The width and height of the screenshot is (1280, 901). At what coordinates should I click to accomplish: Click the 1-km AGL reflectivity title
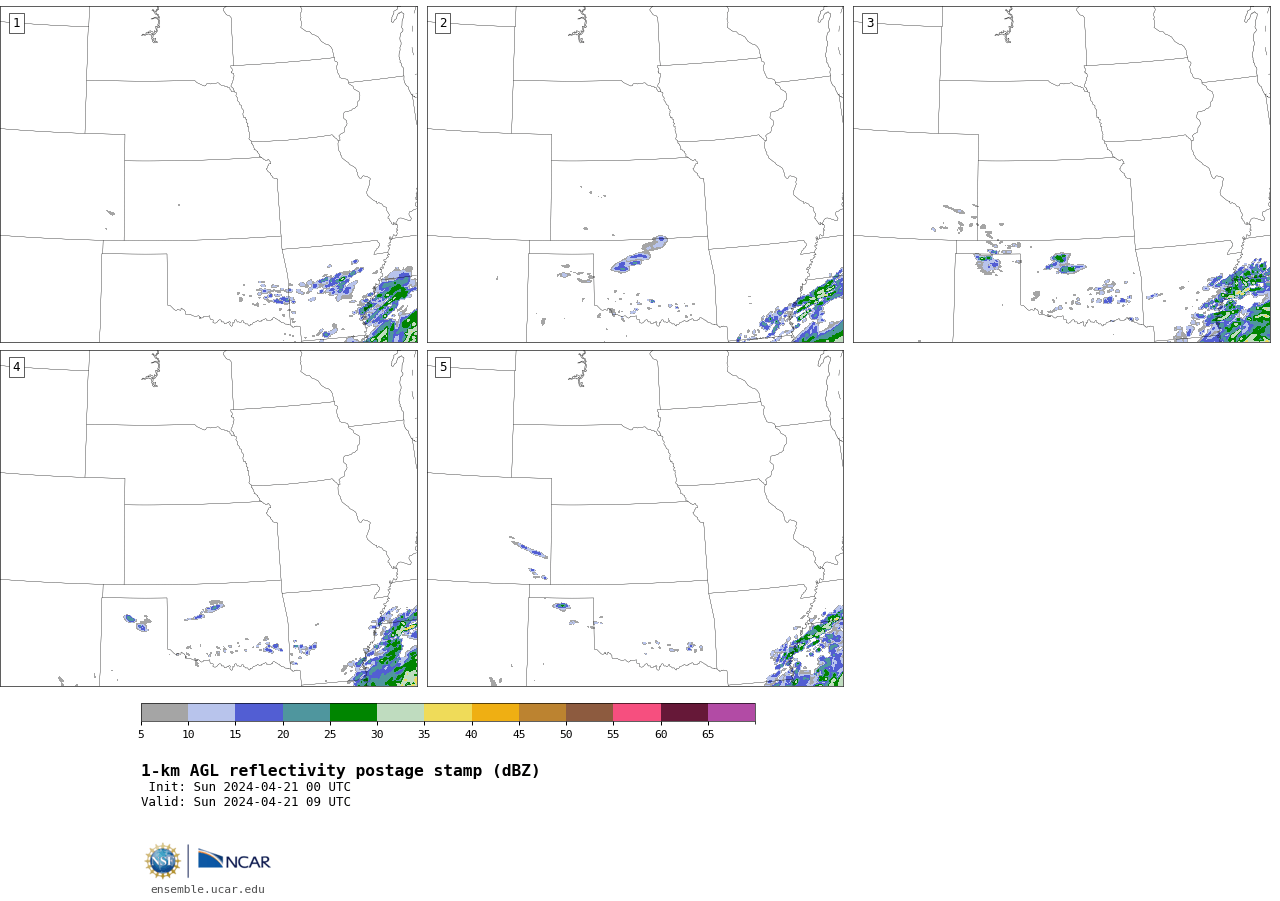pos(340,771)
